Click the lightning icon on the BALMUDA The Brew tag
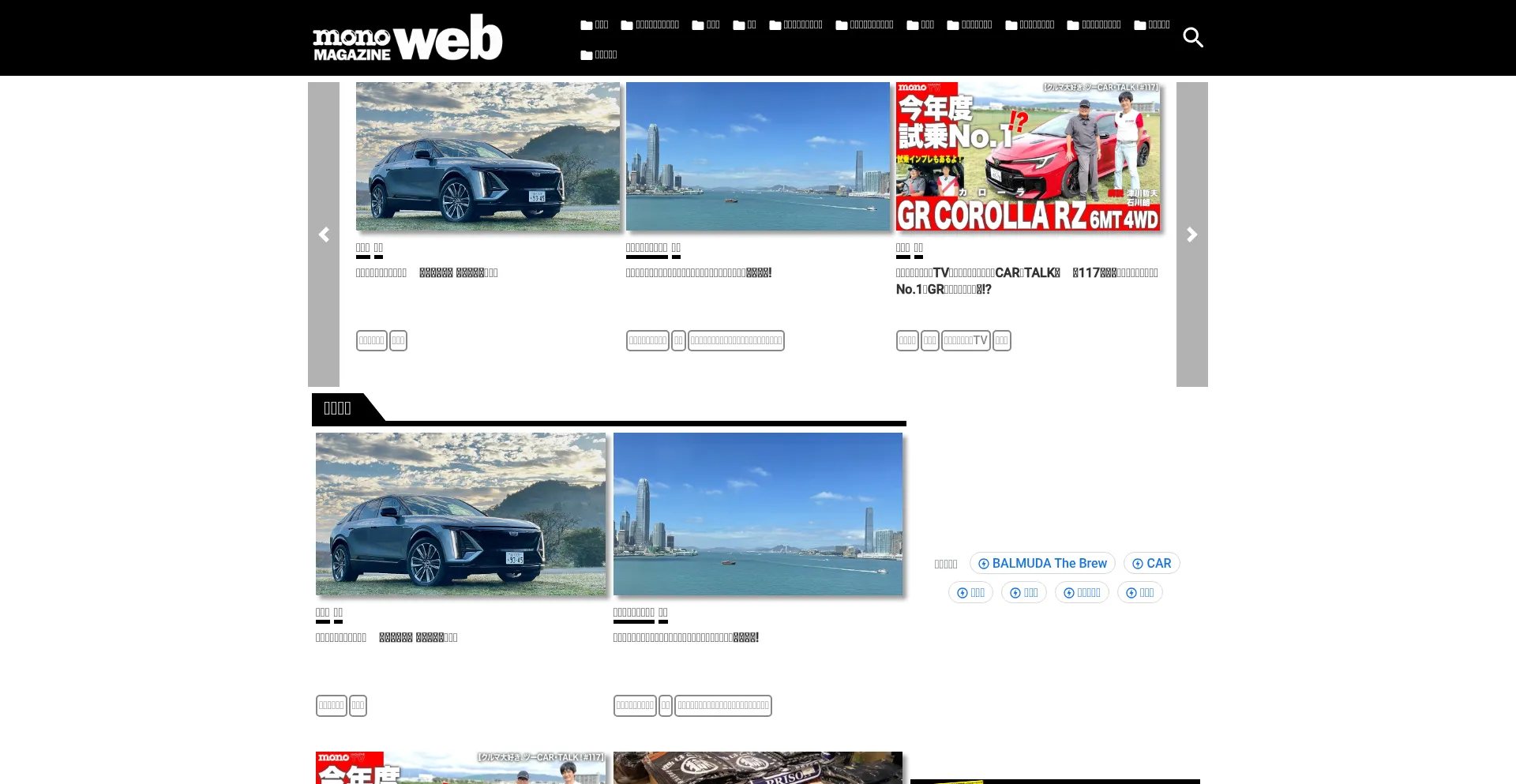Image resolution: width=1516 pixels, height=784 pixels. [983, 564]
